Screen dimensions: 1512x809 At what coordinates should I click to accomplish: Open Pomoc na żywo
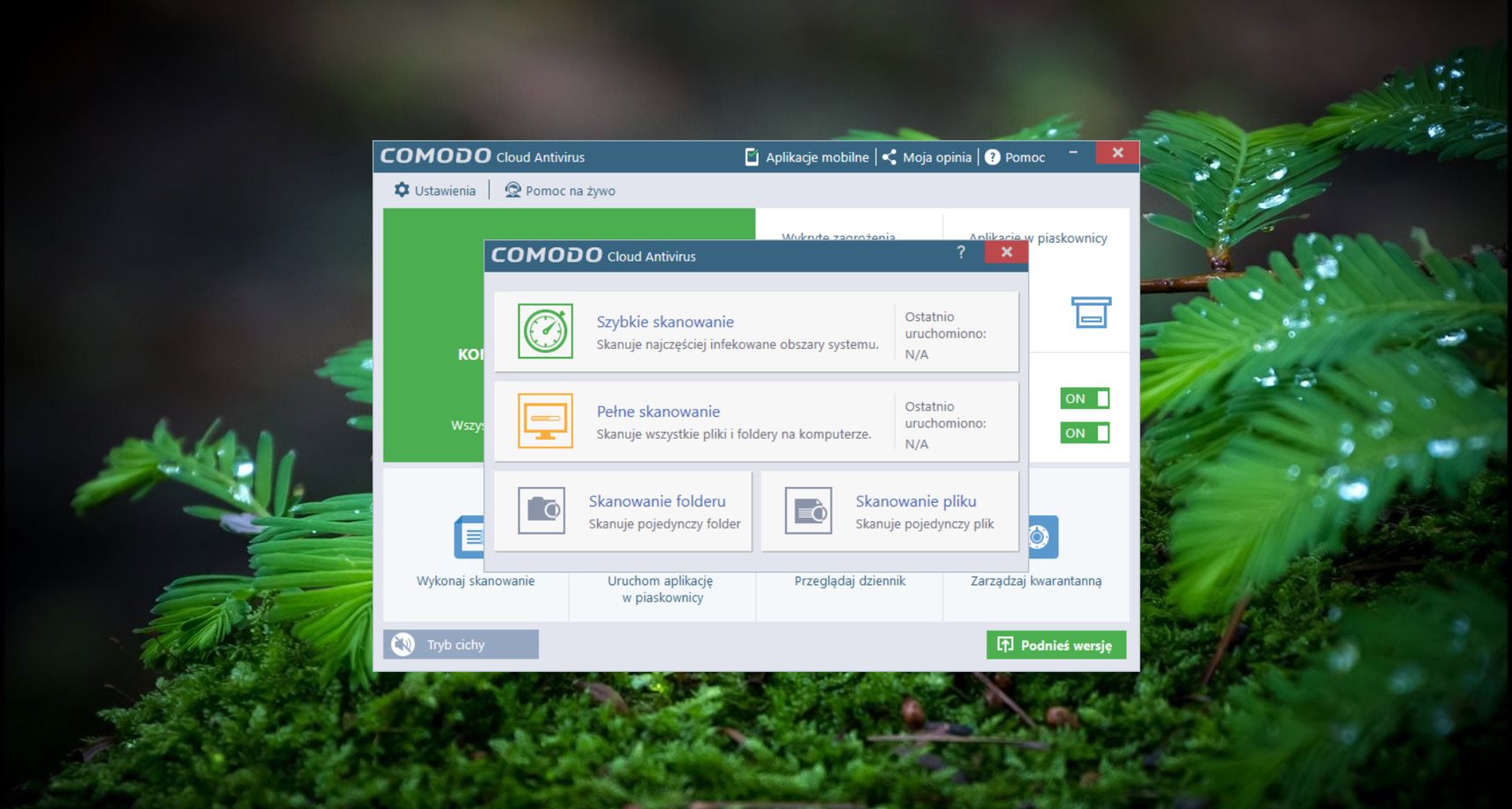coord(560,190)
